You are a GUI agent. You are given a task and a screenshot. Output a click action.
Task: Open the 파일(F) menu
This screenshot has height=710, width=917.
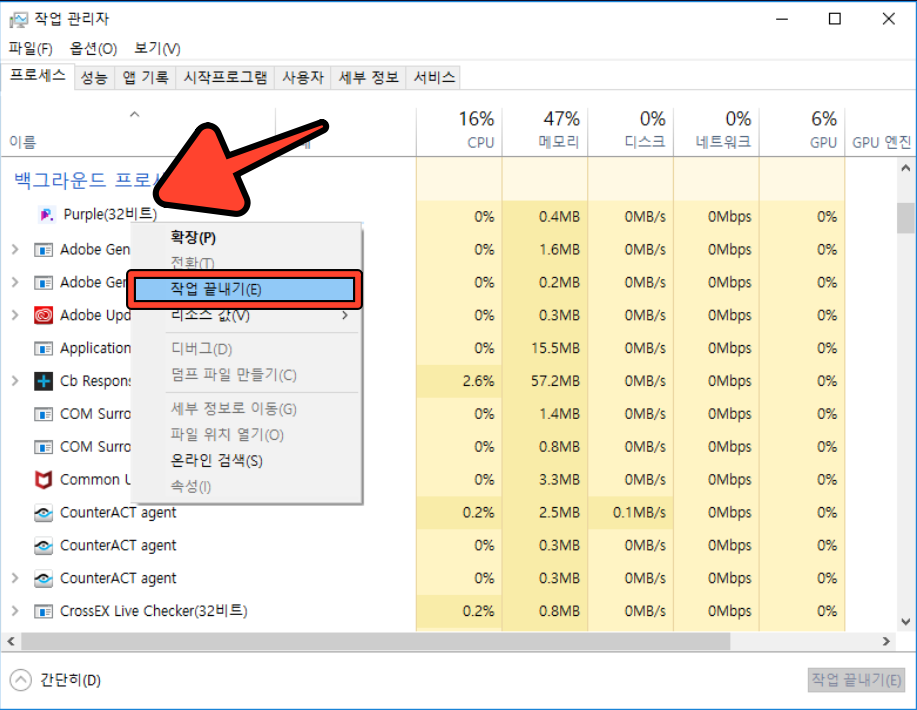(x=30, y=49)
